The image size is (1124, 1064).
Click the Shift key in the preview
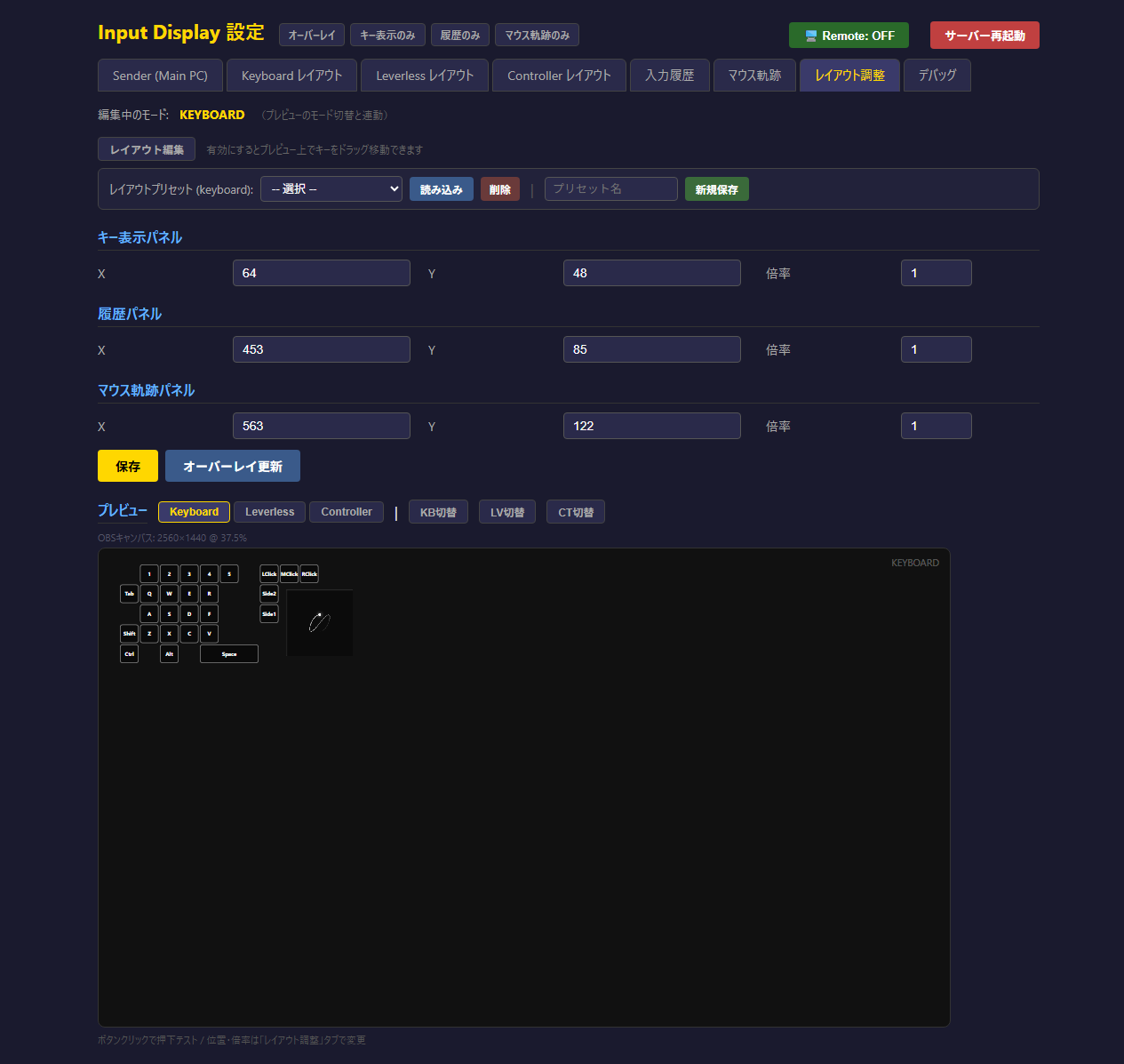point(129,634)
